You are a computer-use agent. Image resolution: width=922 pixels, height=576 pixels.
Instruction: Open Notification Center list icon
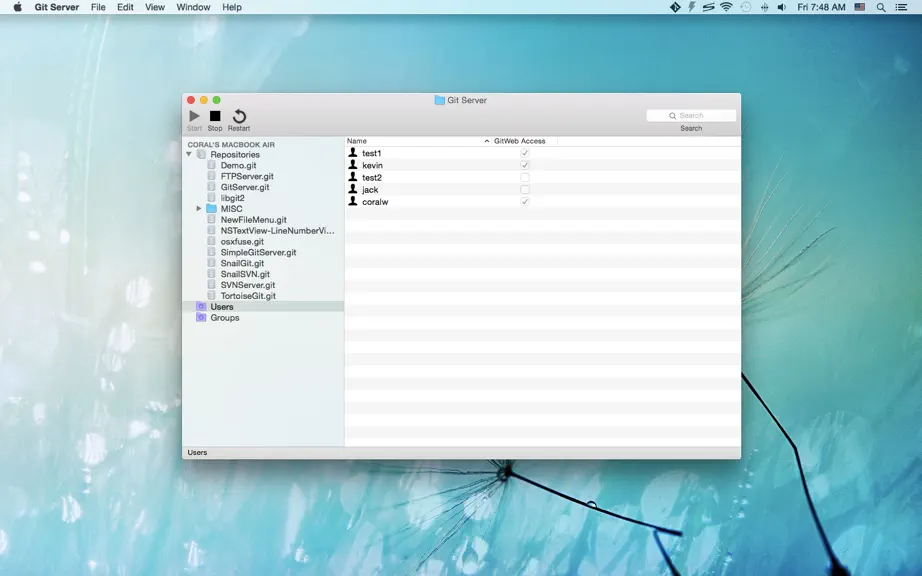point(901,7)
